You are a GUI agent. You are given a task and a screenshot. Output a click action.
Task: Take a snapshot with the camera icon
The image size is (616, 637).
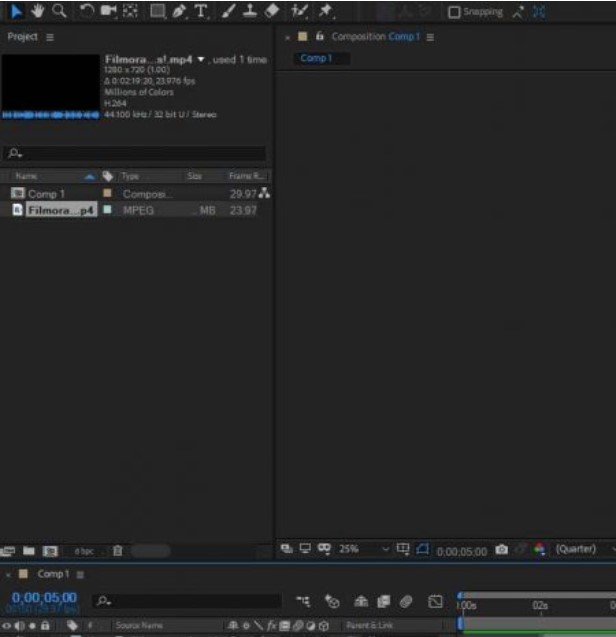coord(502,549)
